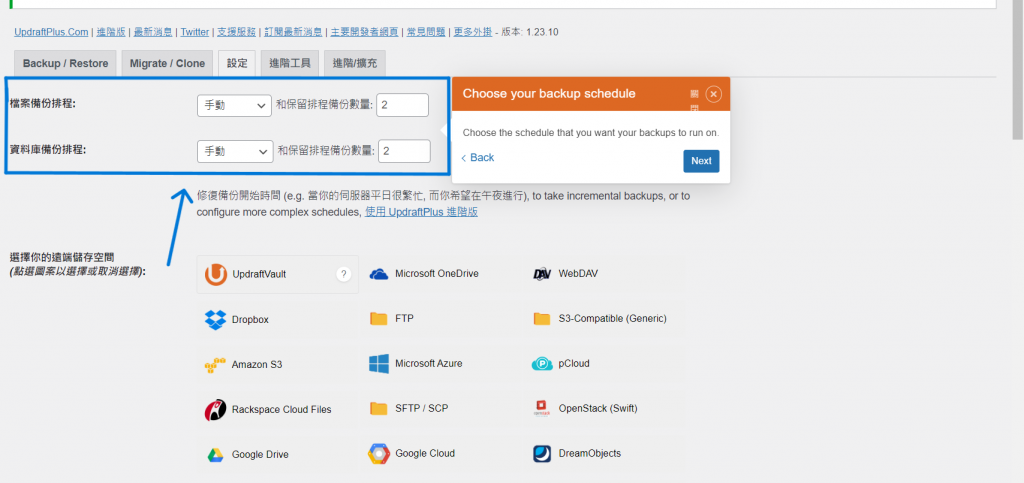Open the 設定 tab

(x=237, y=63)
